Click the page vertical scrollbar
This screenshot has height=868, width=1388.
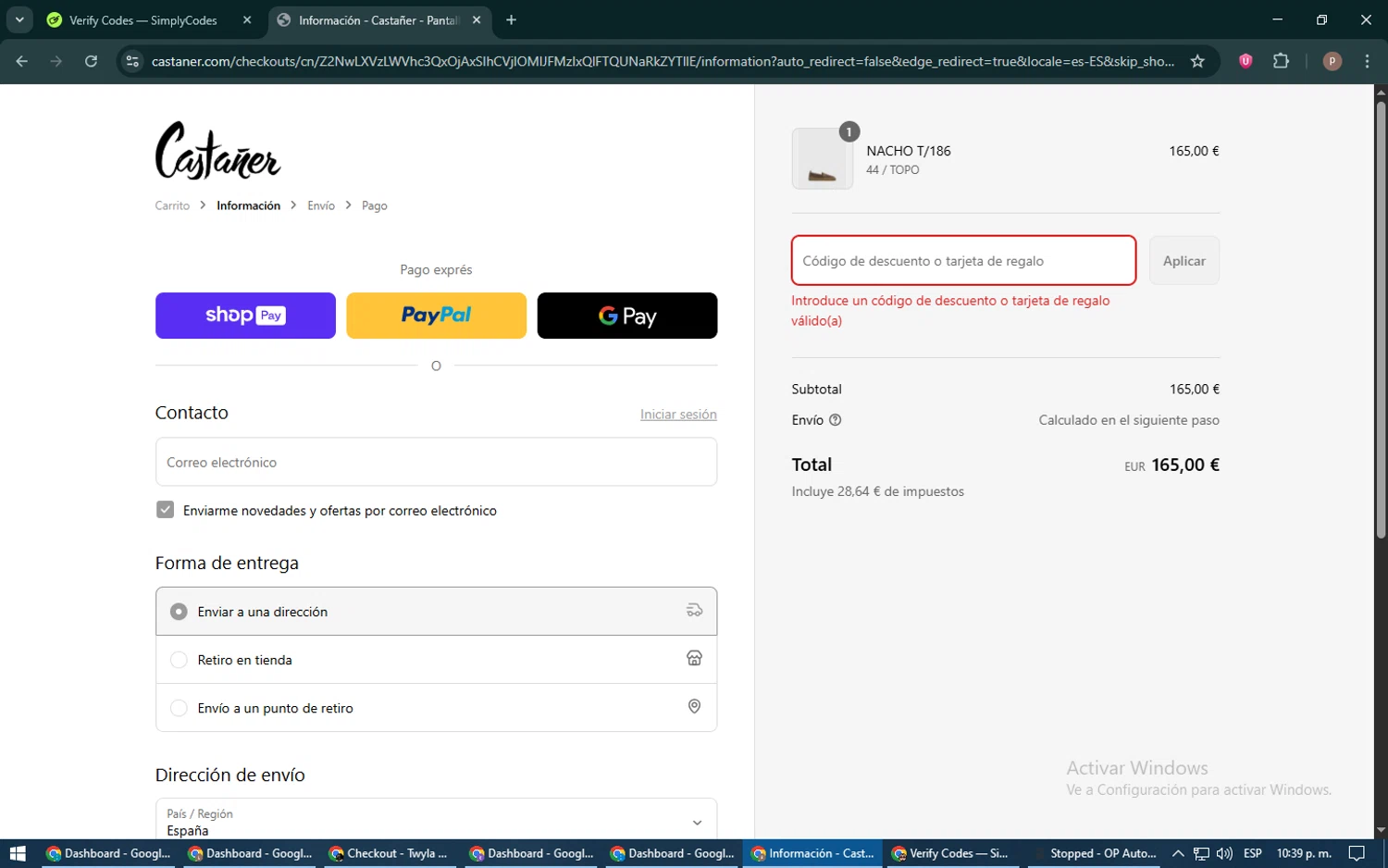1381,319
